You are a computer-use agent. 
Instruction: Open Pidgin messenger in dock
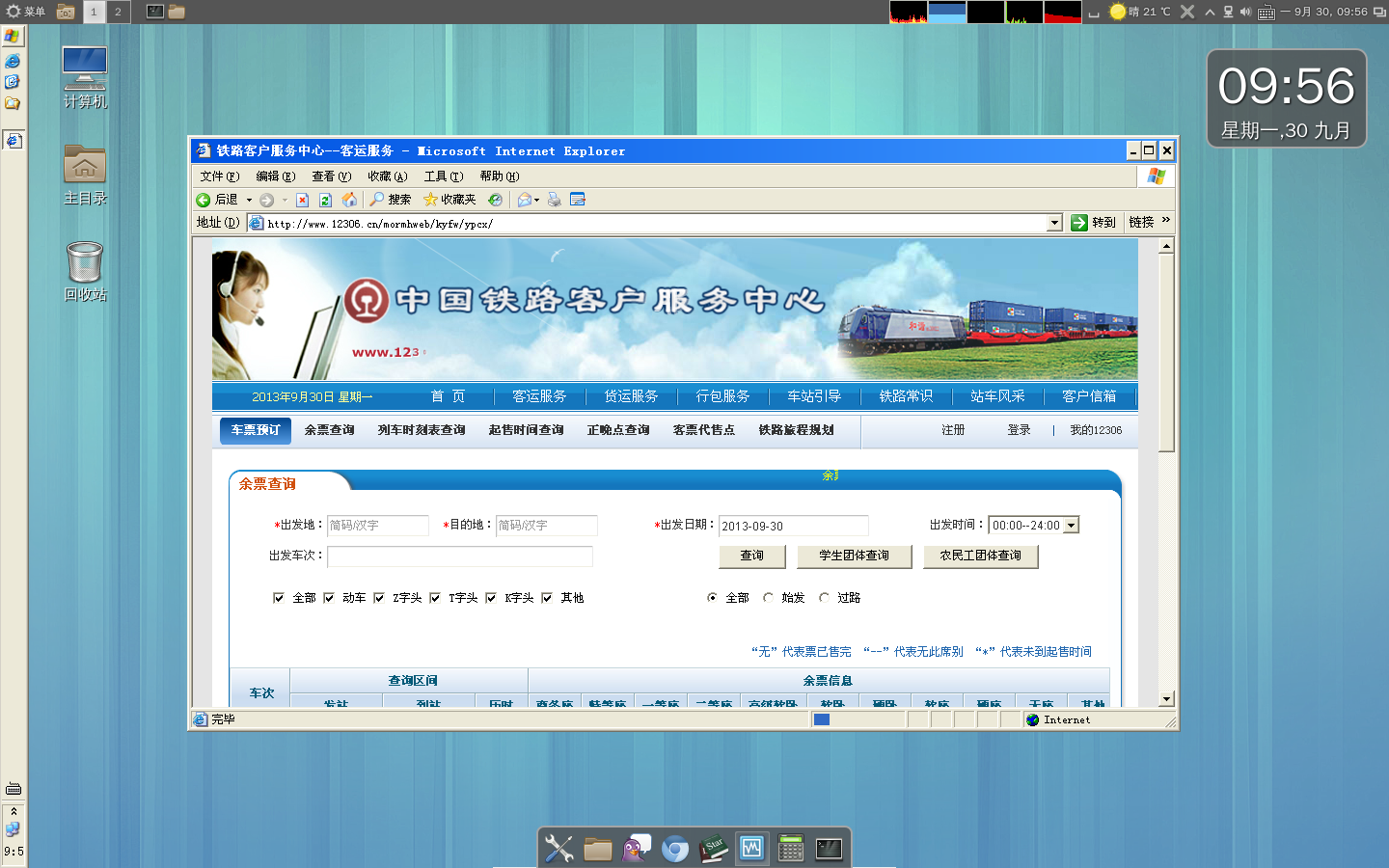[x=636, y=849]
